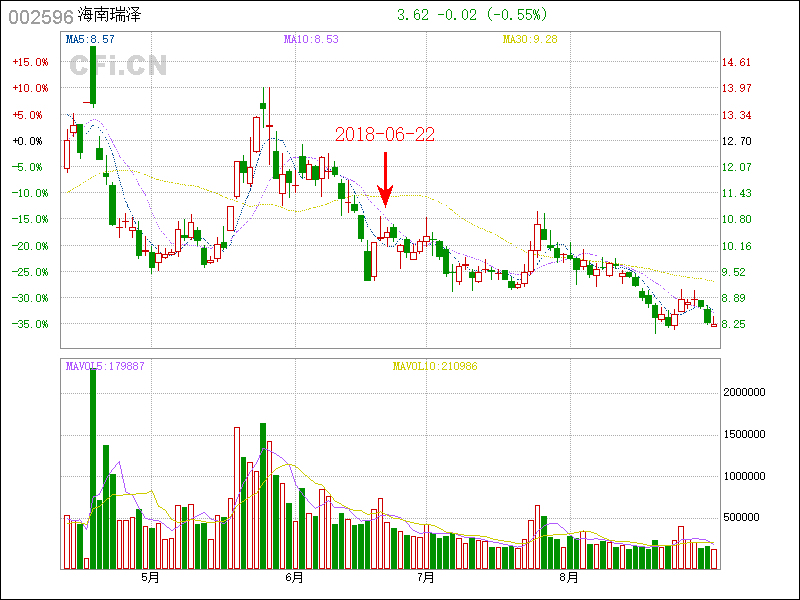Select the 2018-06-22 date annotation
800x600 pixels.
[x=385, y=134]
